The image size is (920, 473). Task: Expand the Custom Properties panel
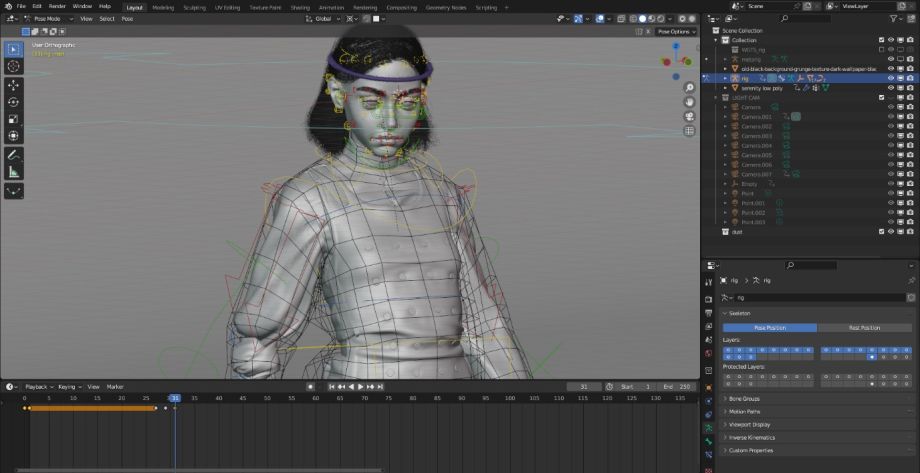click(x=816, y=450)
